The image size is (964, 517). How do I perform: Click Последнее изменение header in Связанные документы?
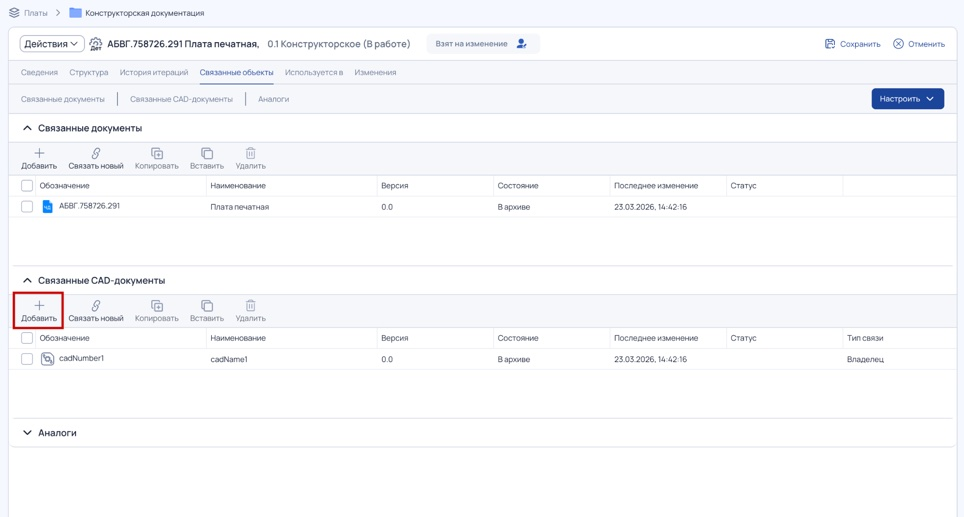pyautogui.click(x=656, y=186)
